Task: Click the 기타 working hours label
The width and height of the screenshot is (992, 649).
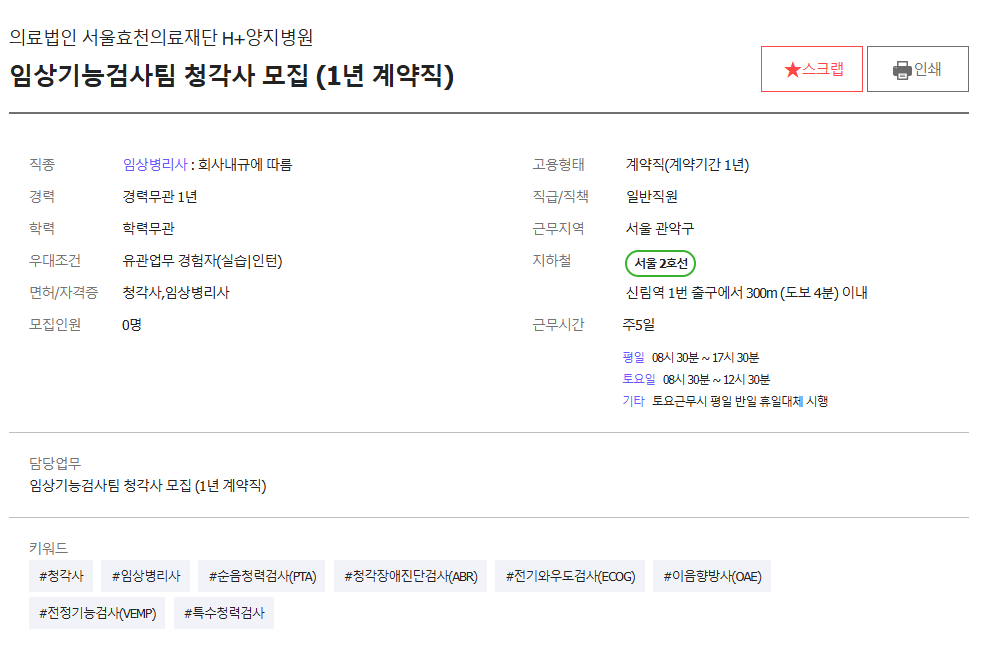Action: coord(633,401)
